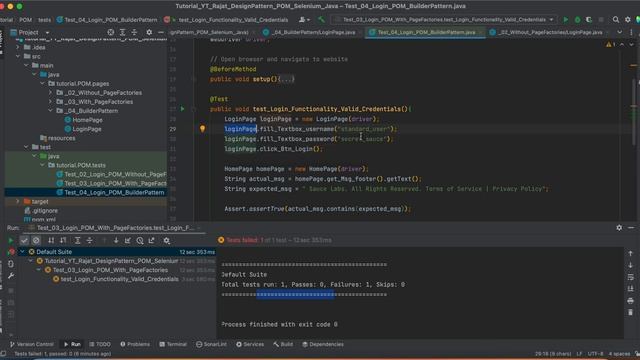Screen dimensions: 640x360
Task: Toggle soft-wrap in the console output
Action: click(x=631, y=277)
